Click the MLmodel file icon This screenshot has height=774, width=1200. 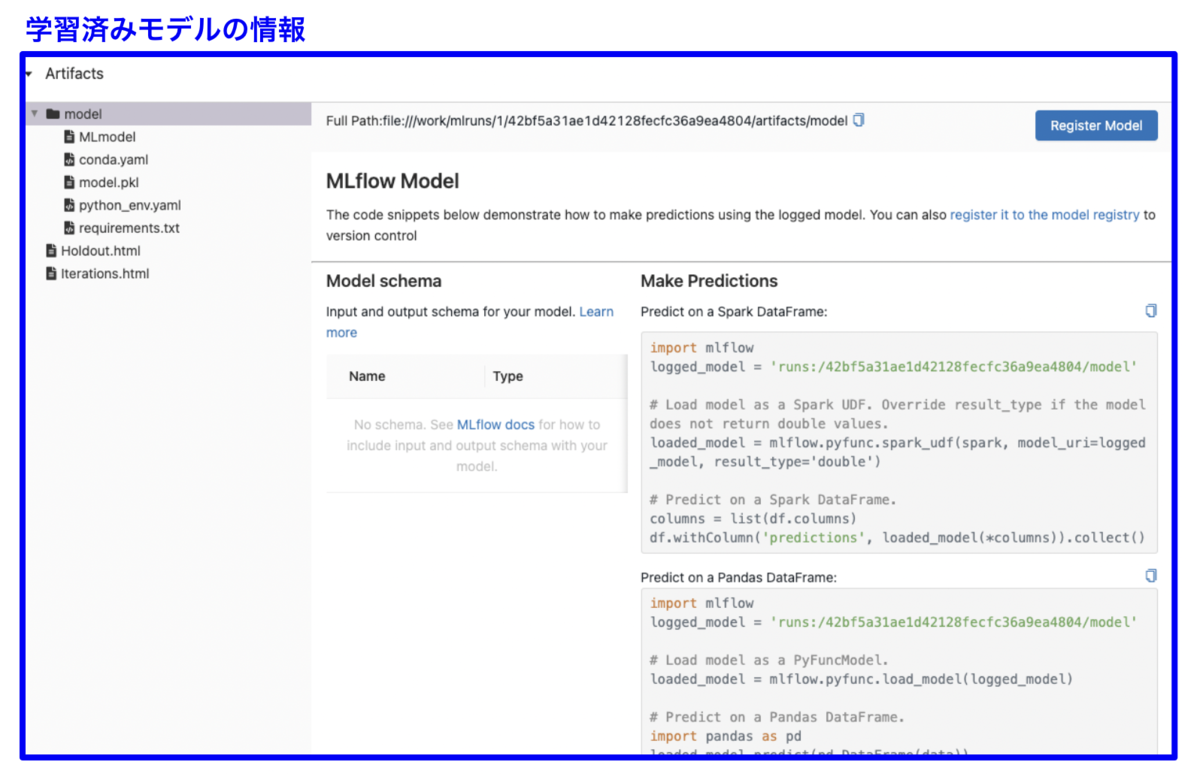coord(69,137)
